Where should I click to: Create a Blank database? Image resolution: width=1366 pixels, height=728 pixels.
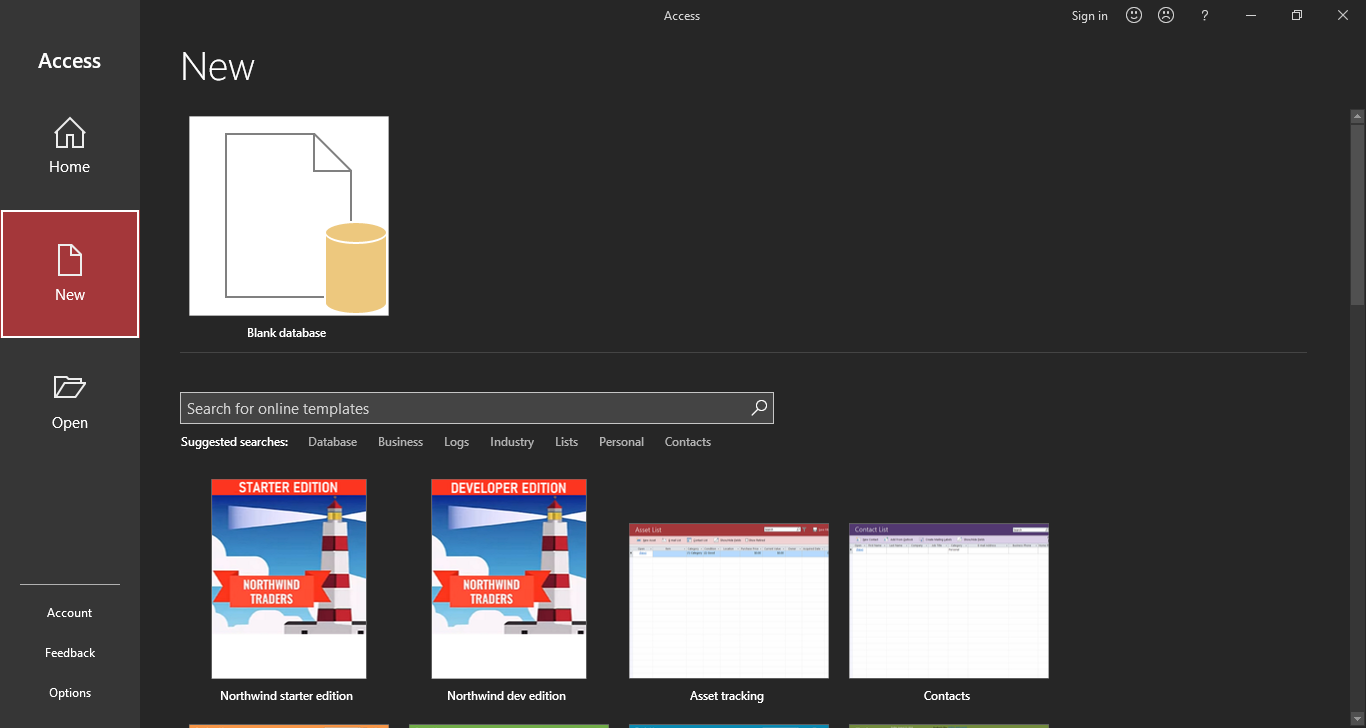tap(288, 216)
